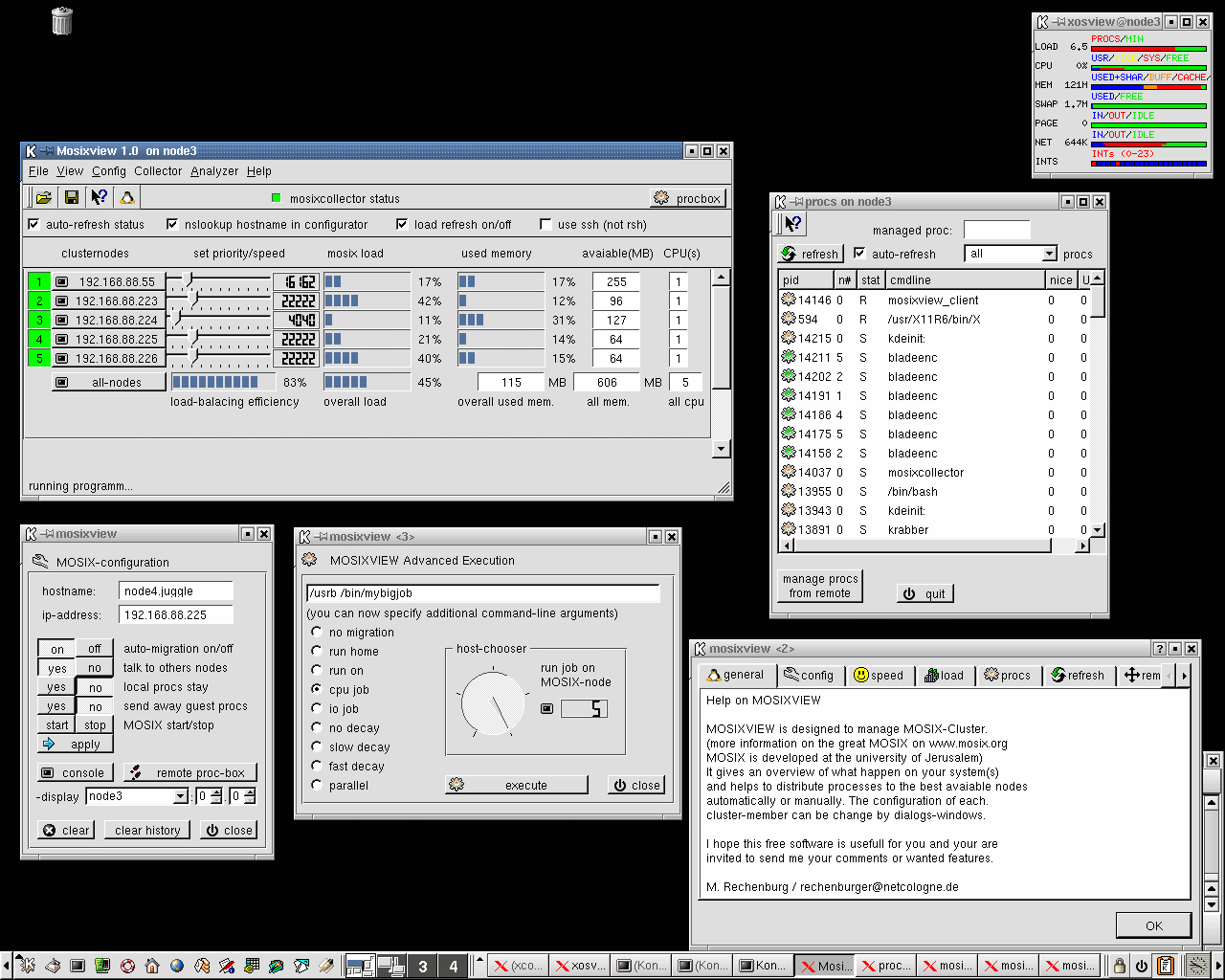Image resolution: width=1225 pixels, height=980 pixels.
Task: Click the hostname field node4.juggle
Action: point(176,590)
